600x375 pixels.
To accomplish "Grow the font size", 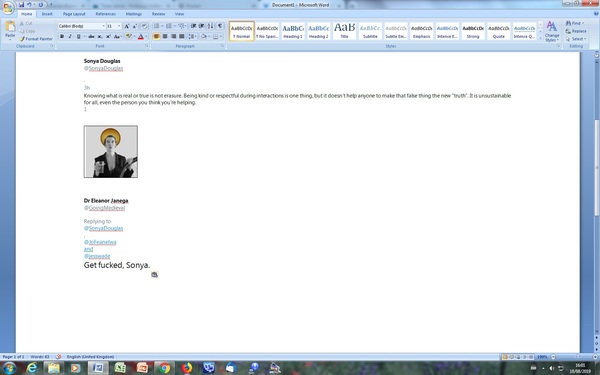I will pyautogui.click(x=127, y=26).
